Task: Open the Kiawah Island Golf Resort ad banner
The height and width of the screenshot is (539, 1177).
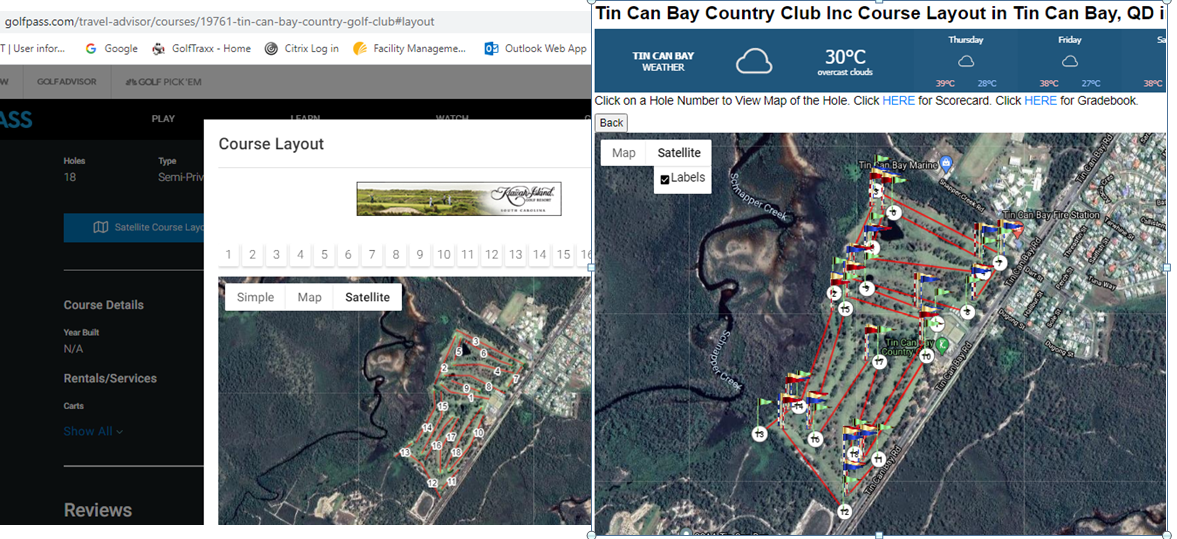Action: [459, 198]
